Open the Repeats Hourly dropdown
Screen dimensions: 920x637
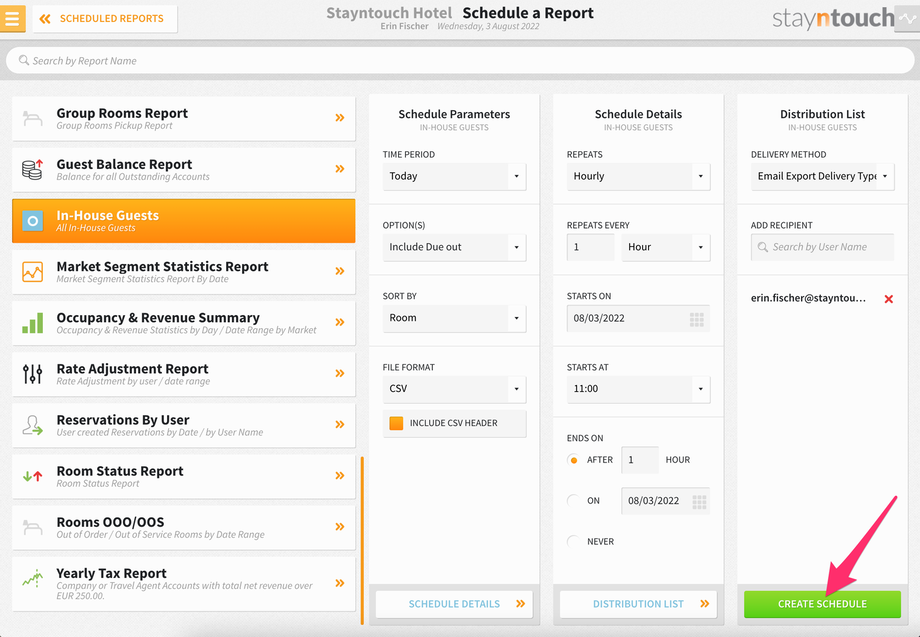click(638, 176)
